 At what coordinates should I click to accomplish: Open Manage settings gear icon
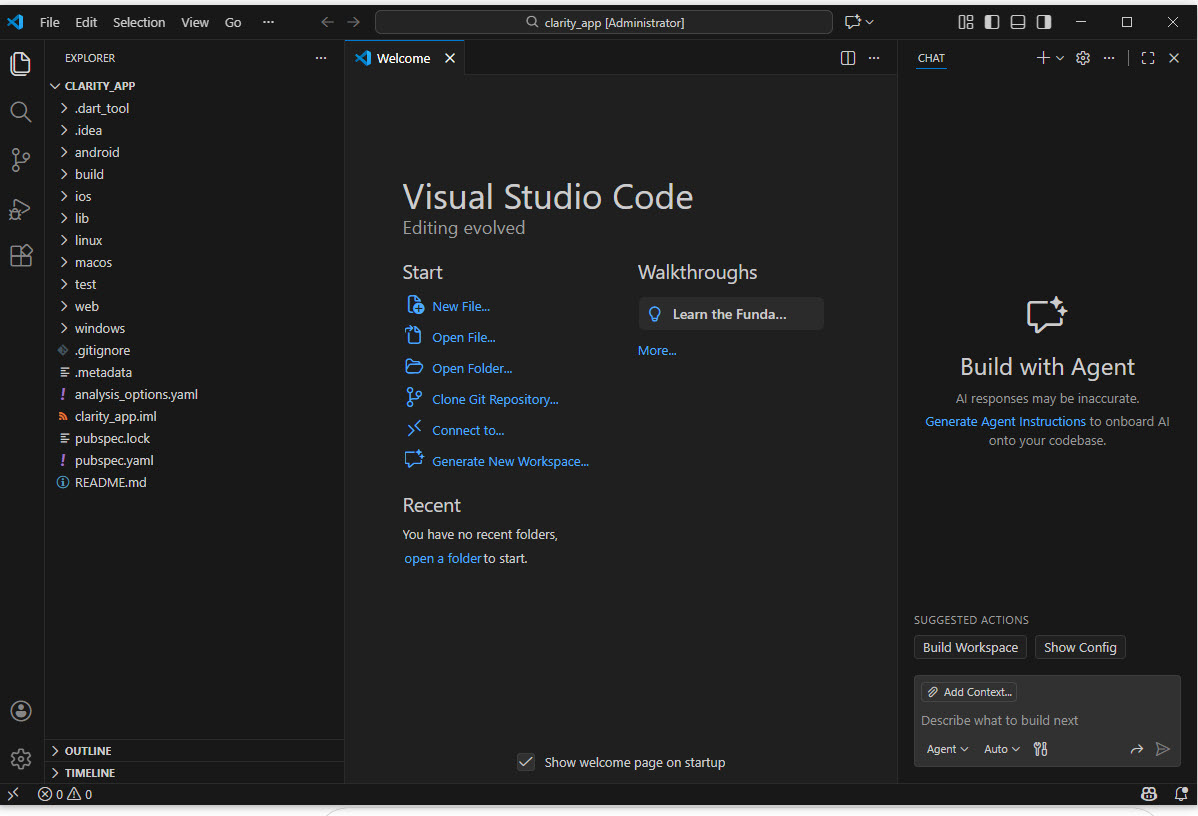point(21,759)
